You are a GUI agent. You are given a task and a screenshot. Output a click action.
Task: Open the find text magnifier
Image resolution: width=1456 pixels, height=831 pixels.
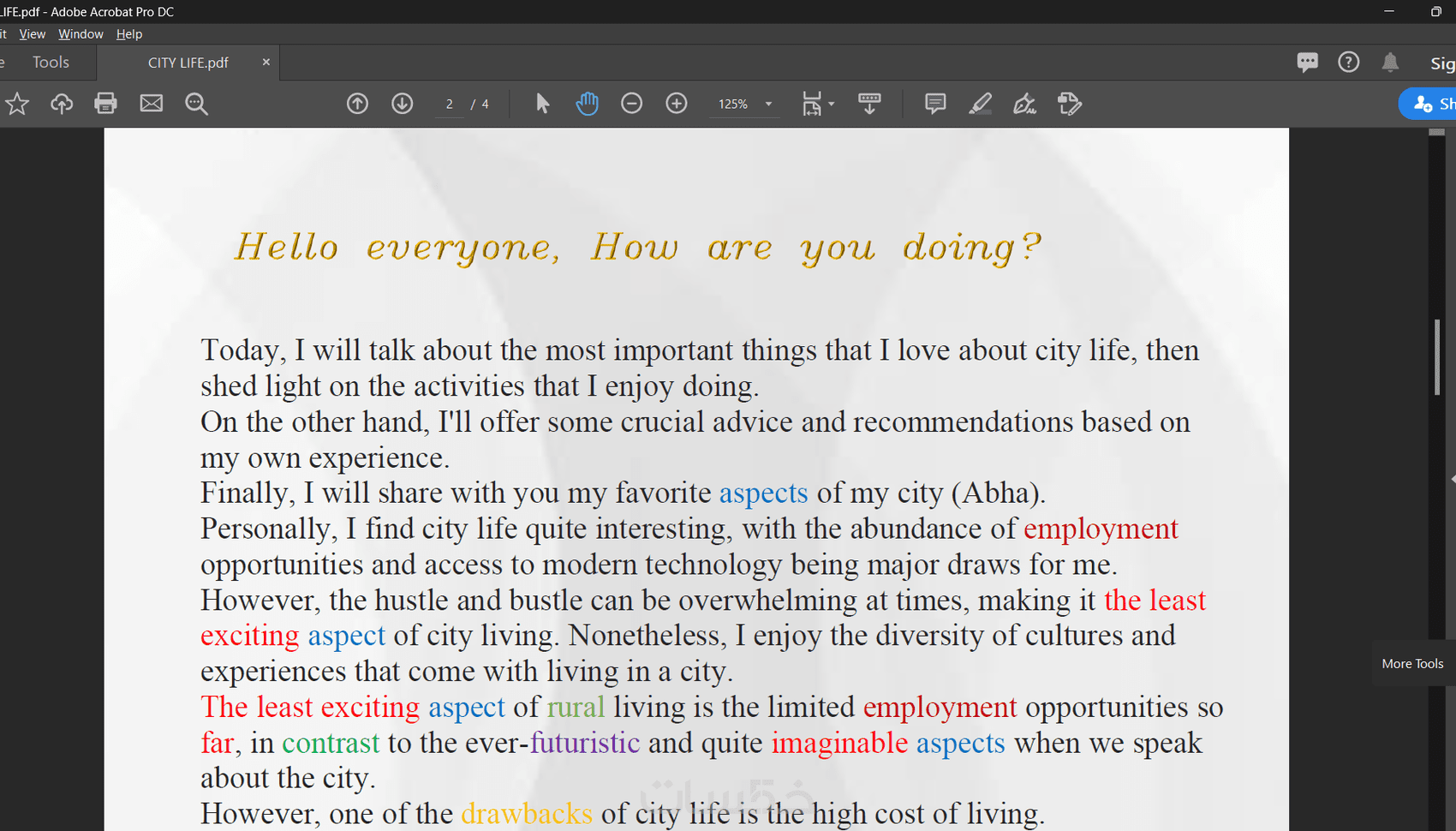(196, 104)
